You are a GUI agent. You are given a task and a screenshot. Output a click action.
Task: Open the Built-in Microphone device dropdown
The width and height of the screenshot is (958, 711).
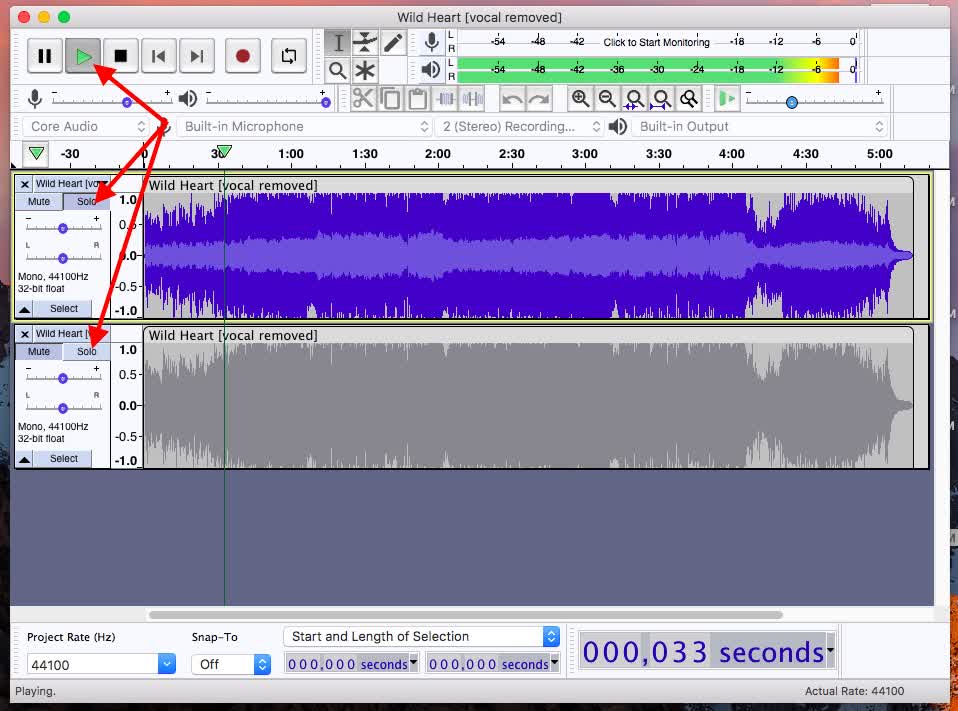pos(305,126)
